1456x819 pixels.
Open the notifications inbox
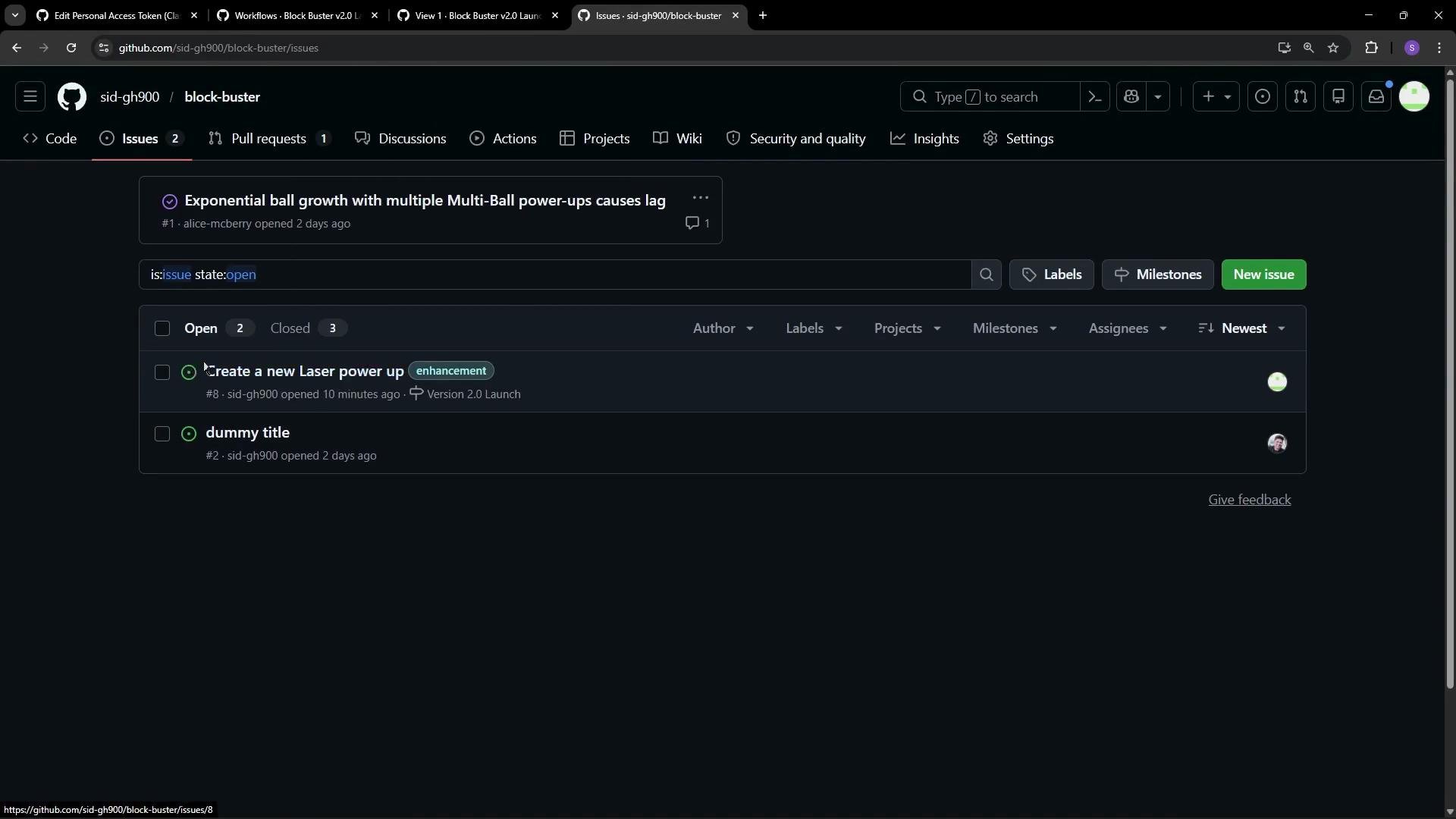pos(1376,97)
